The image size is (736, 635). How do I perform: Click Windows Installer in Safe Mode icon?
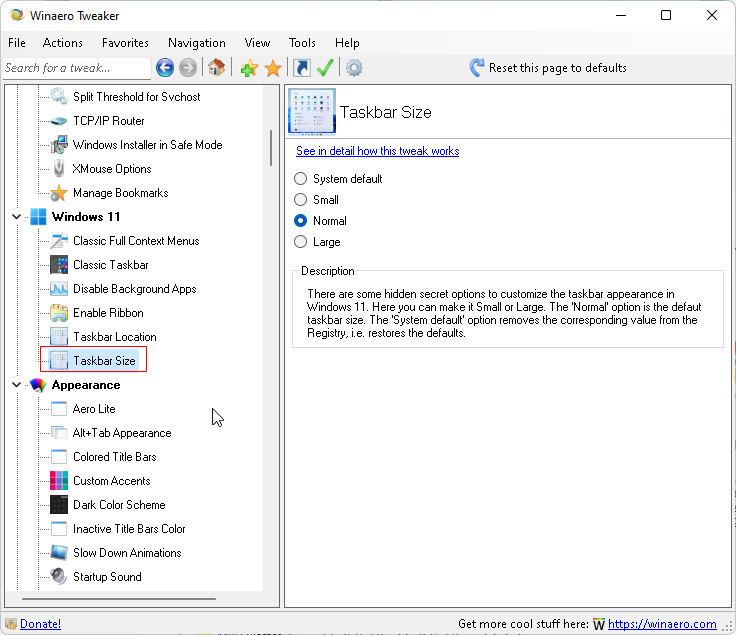click(x=59, y=145)
